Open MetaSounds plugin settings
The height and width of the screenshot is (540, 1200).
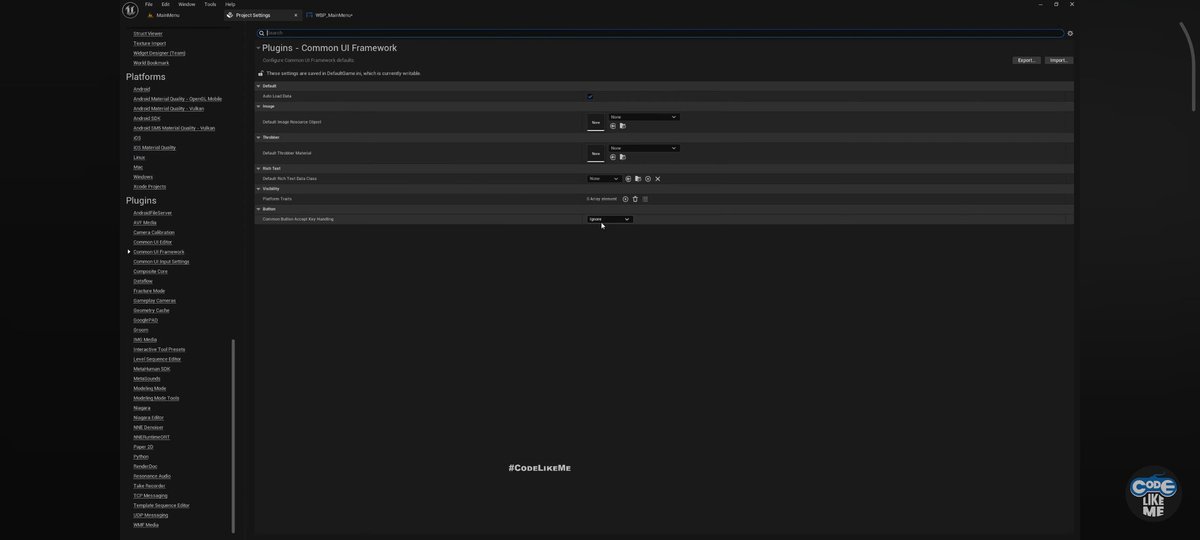click(147, 379)
